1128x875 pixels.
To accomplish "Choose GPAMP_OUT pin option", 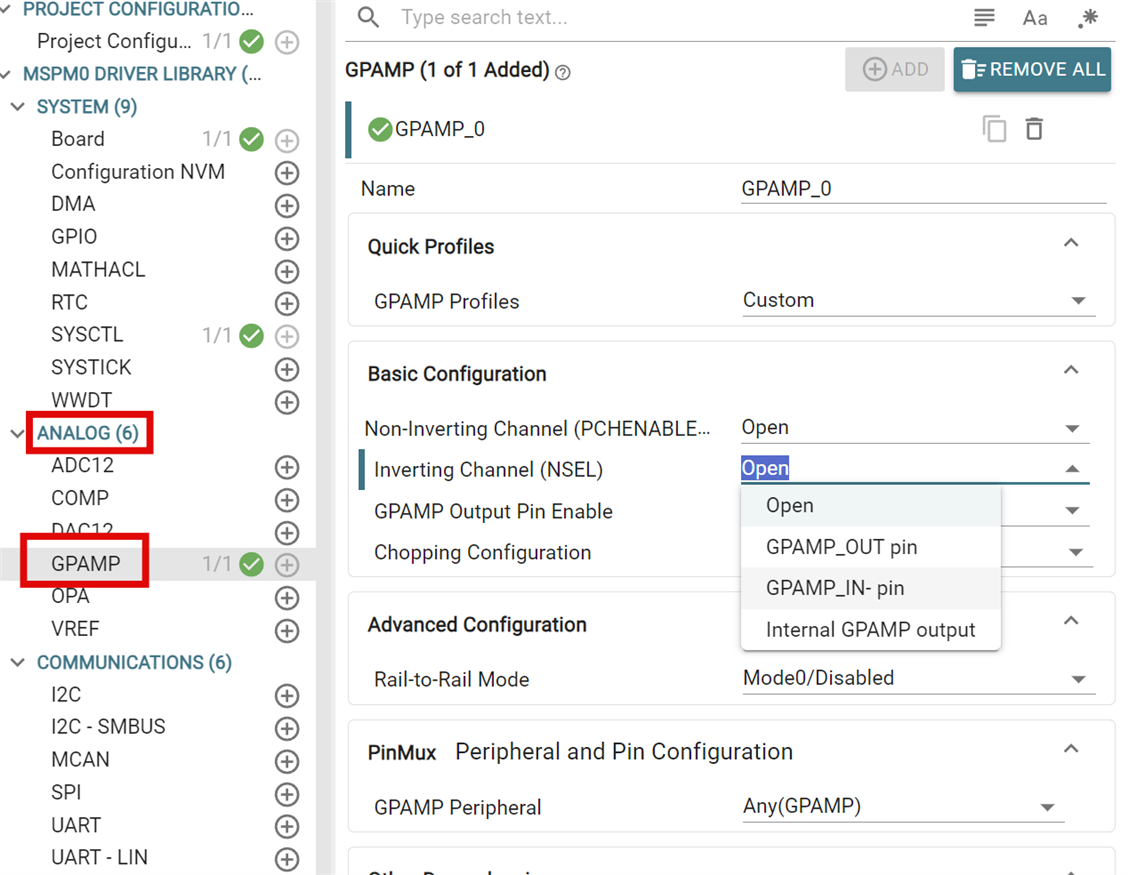I will [x=870, y=547].
